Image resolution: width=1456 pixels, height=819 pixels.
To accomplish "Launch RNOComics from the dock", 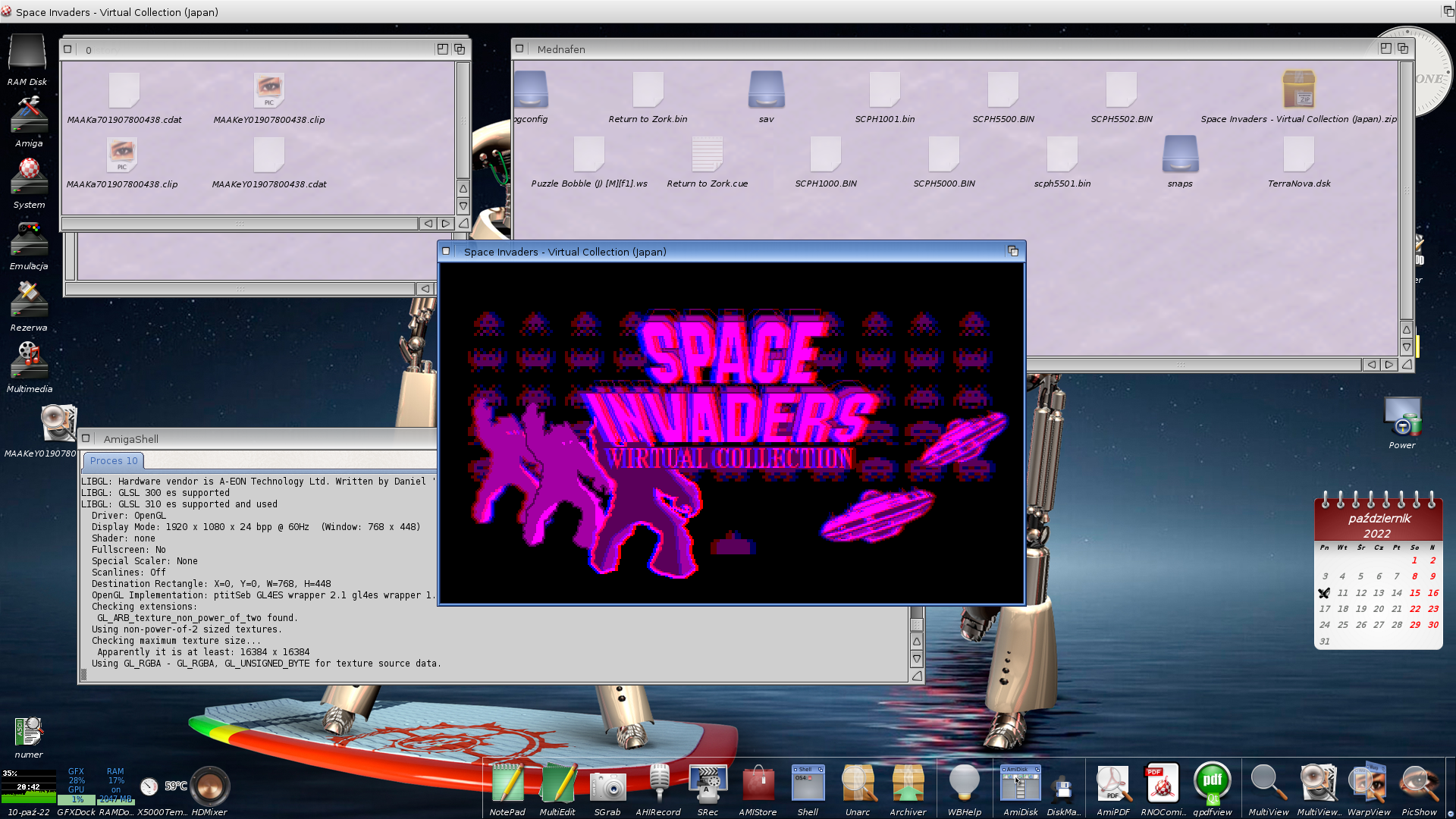I will pyautogui.click(x=1163, y=784).
